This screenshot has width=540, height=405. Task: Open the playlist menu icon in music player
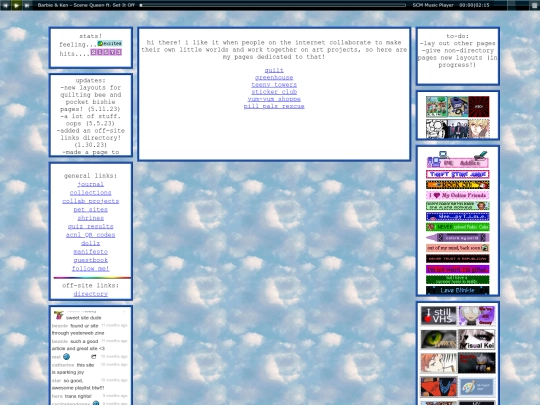tap(534, 5)
